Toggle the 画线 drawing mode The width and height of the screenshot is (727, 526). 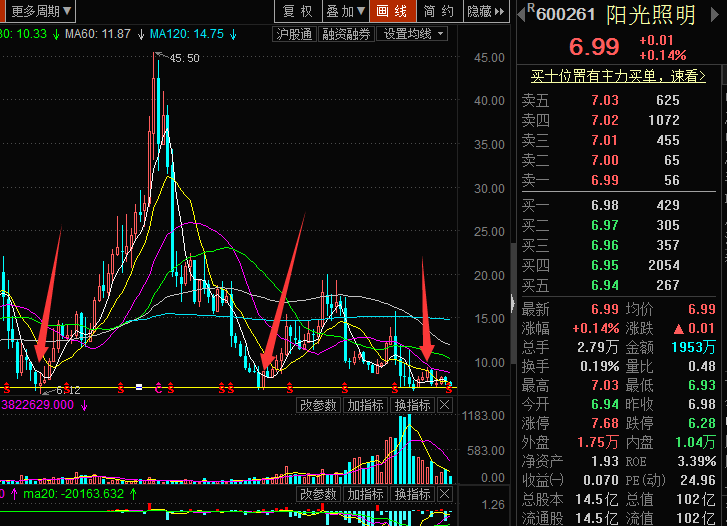click(x=393, y=11)
